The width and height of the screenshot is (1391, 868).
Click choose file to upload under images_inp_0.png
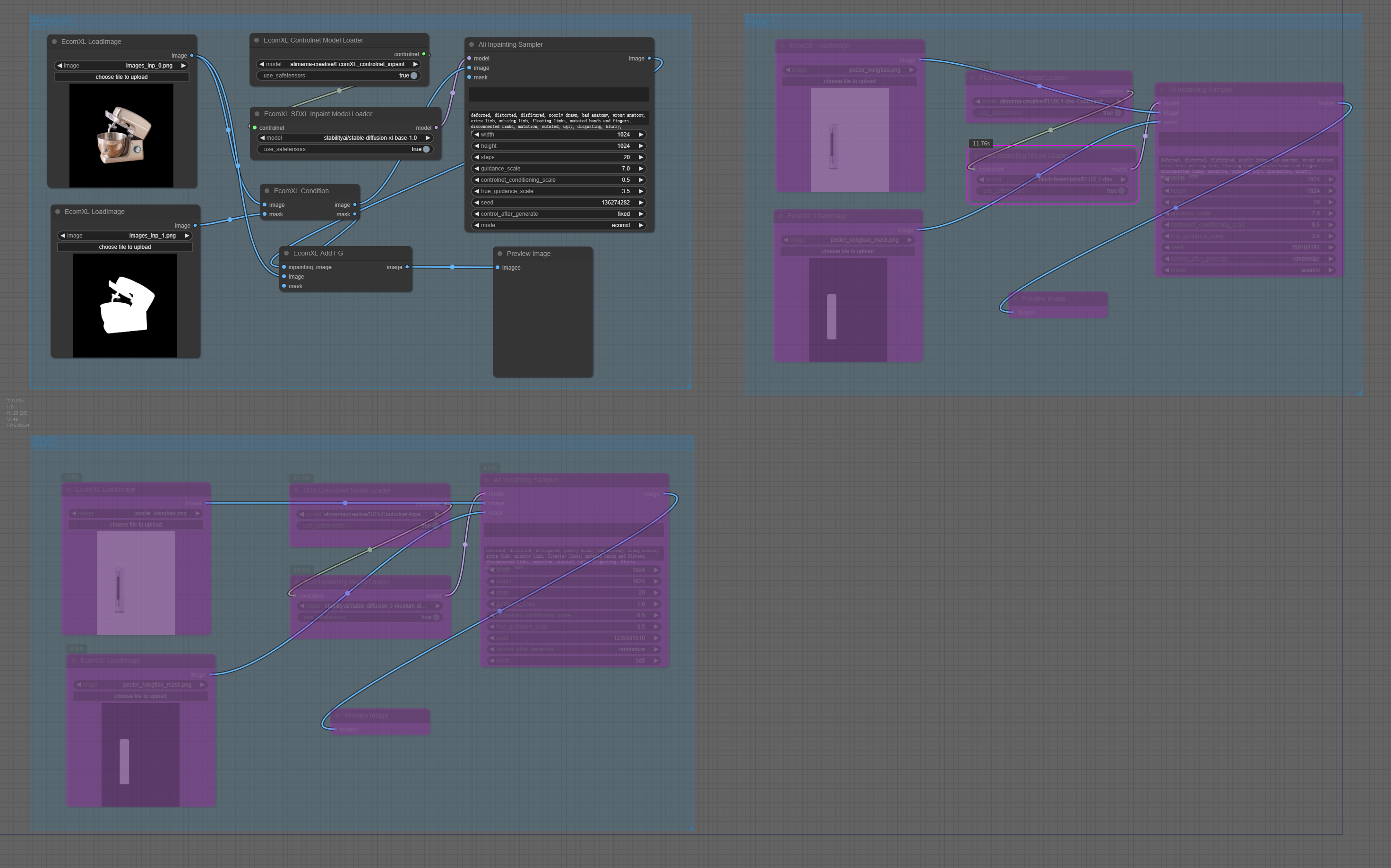pyautogui.click(x=121, y=77)
